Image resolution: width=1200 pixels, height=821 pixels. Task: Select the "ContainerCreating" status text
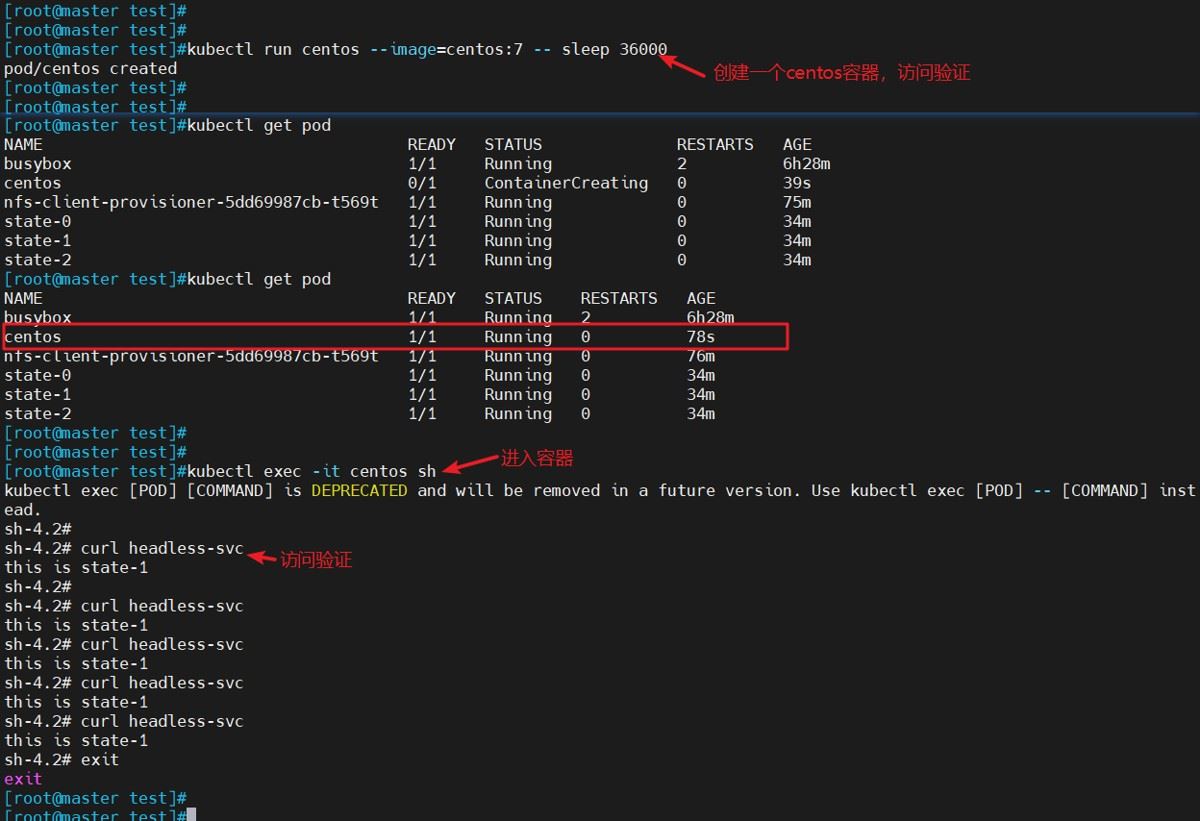566,183
